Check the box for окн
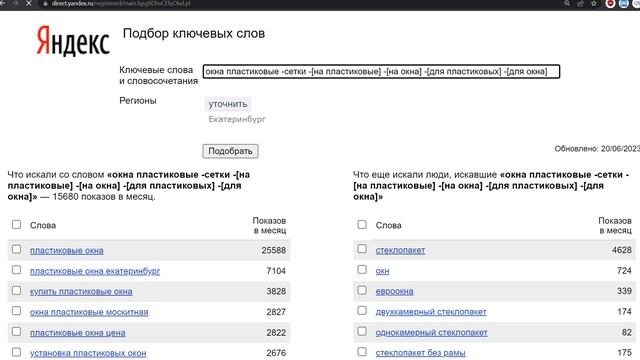640x360 pixels. (362, 269)
